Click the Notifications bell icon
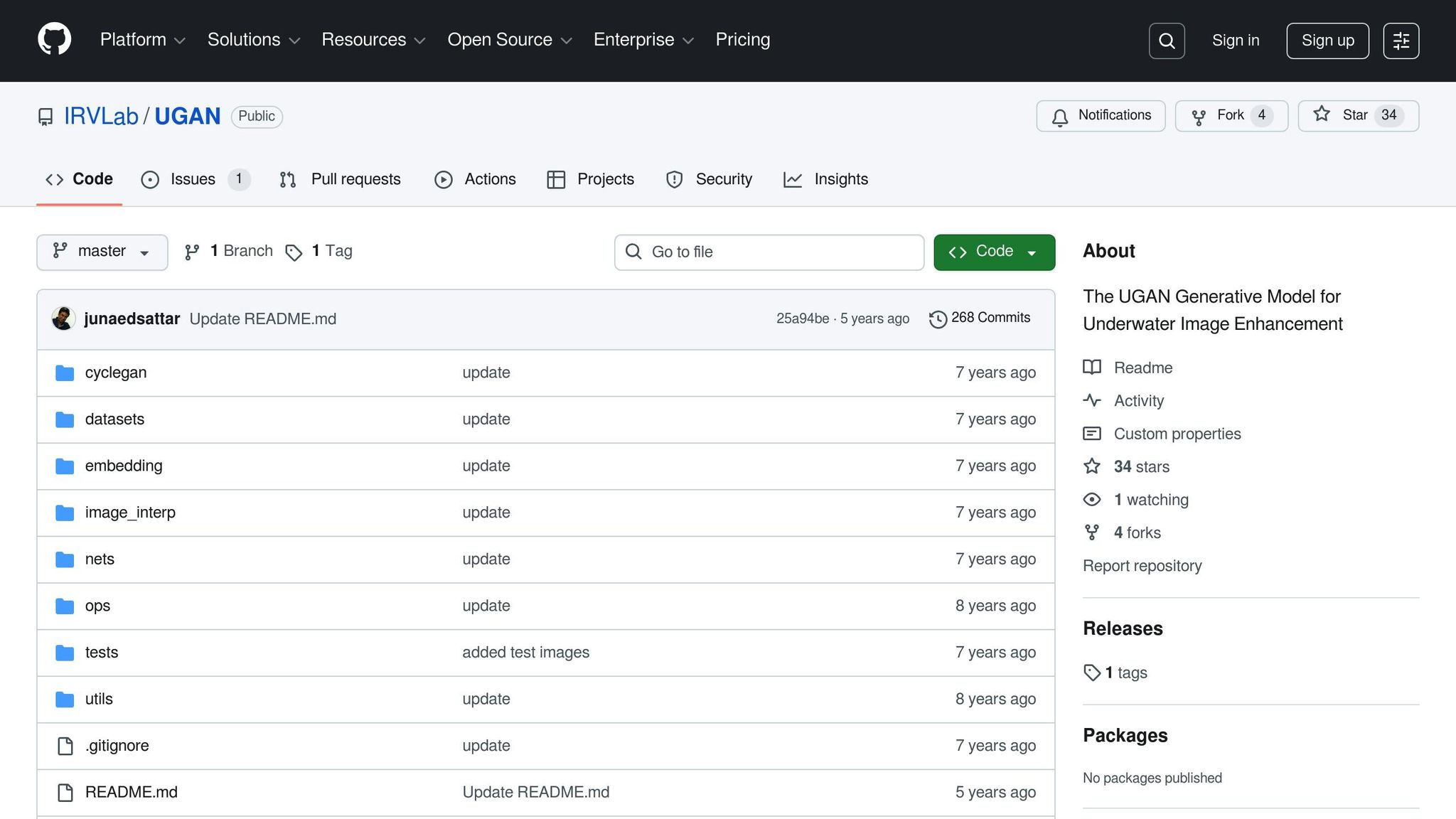The height and width of the screenshot is (819, 1456). (1060, 117)
